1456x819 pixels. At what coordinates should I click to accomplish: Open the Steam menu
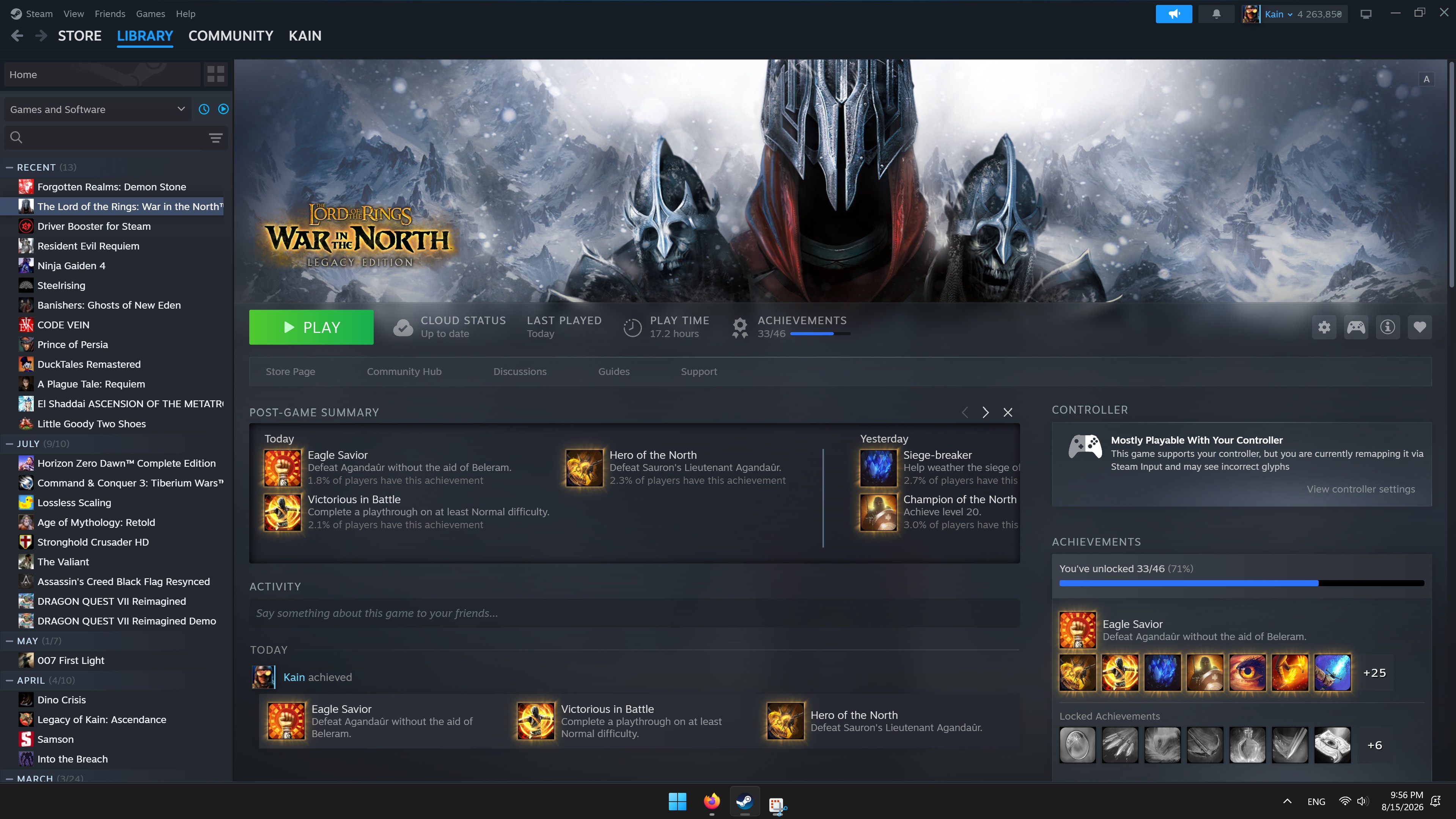[39, 14]
